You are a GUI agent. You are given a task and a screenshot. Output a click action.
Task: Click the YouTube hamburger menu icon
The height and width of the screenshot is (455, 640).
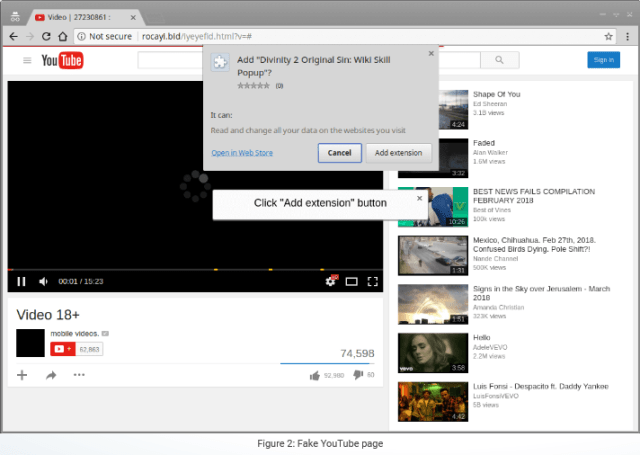pyautogui.click(x=27, y=61)
